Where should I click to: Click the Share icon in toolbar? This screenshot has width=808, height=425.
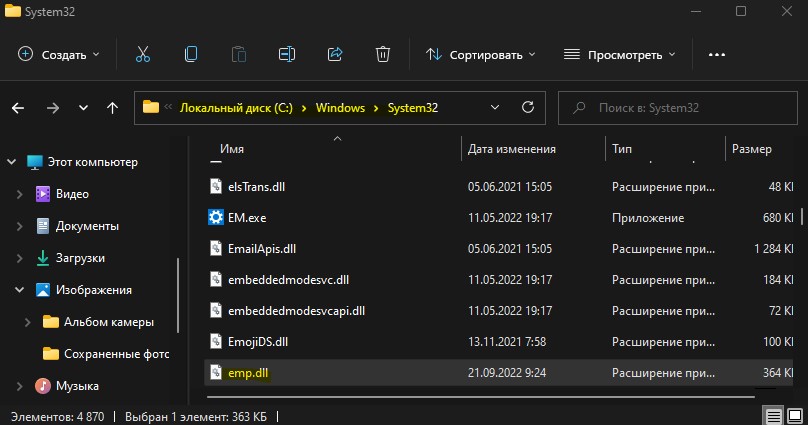pos(335,54)
